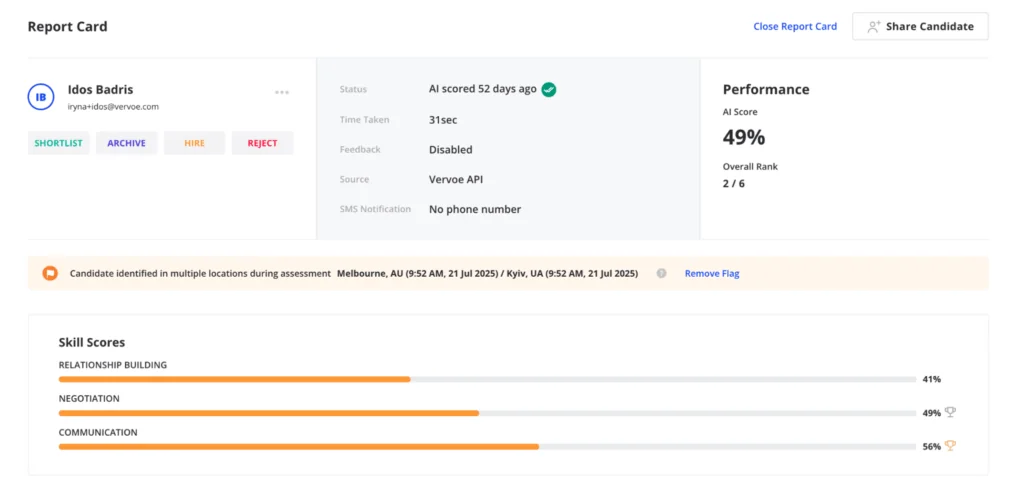1024x491 pixels.
Task: Click the orange flag icon in the alert banner
Action: (50, 273)
